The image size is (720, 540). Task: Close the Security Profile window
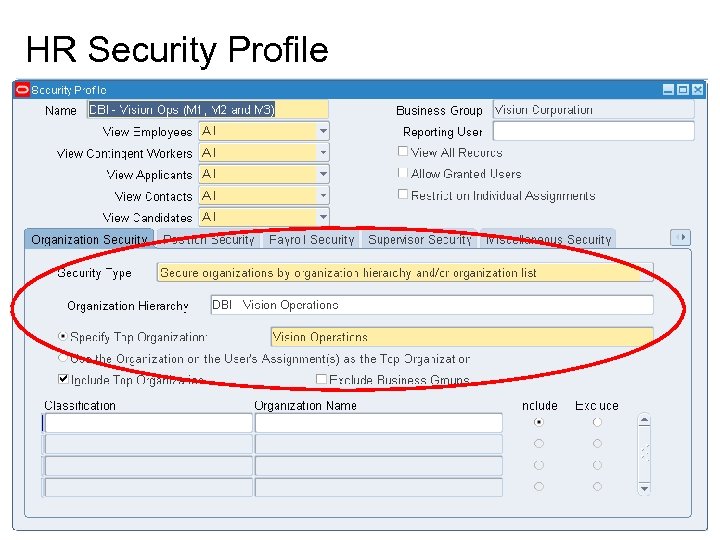[698, 90]
